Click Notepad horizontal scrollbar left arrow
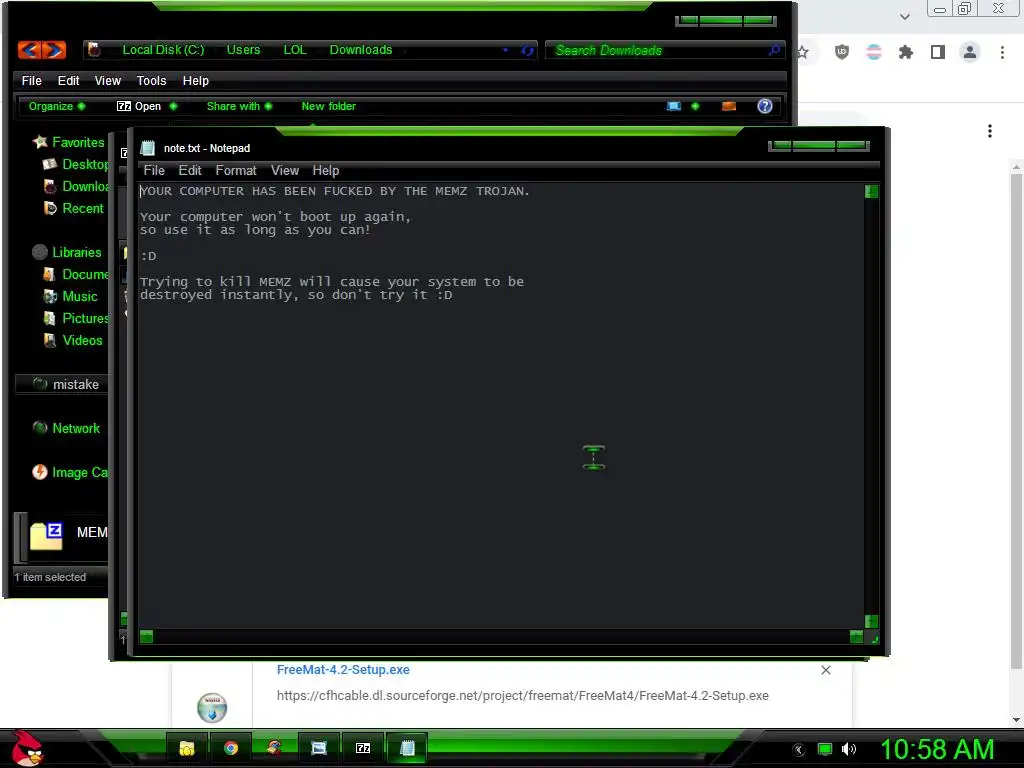Viewport: 1024px width, 768px height. click(146, 637)
